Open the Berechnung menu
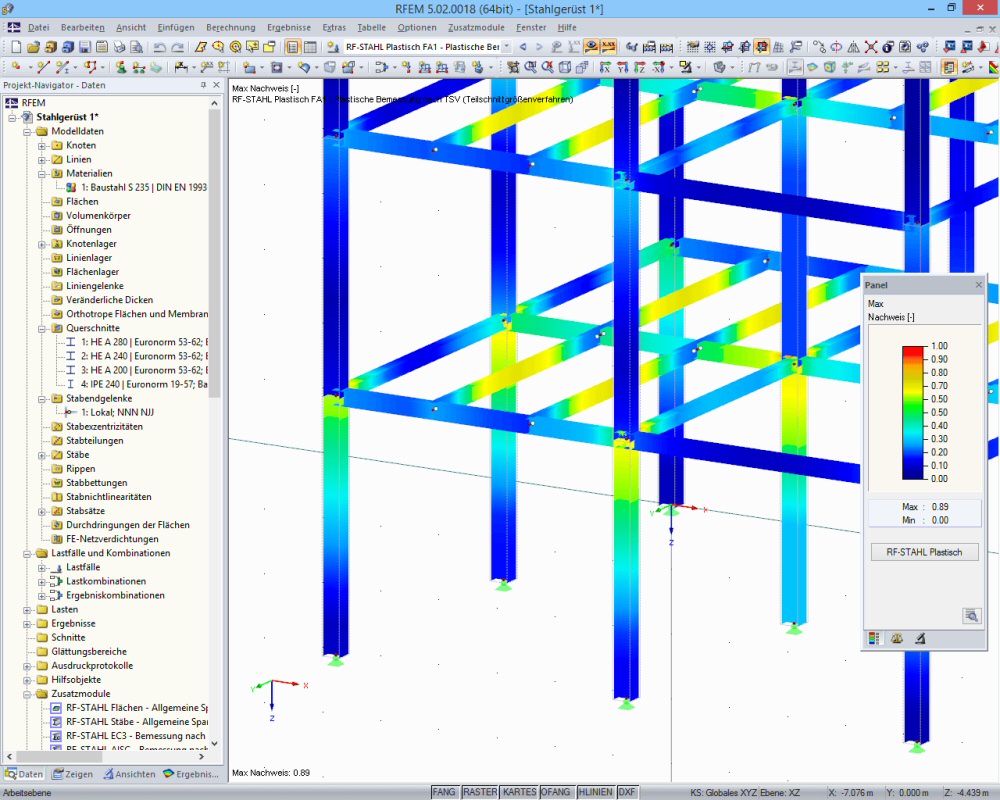Viewport: 1000px width, 800px height. pos(230,27)
